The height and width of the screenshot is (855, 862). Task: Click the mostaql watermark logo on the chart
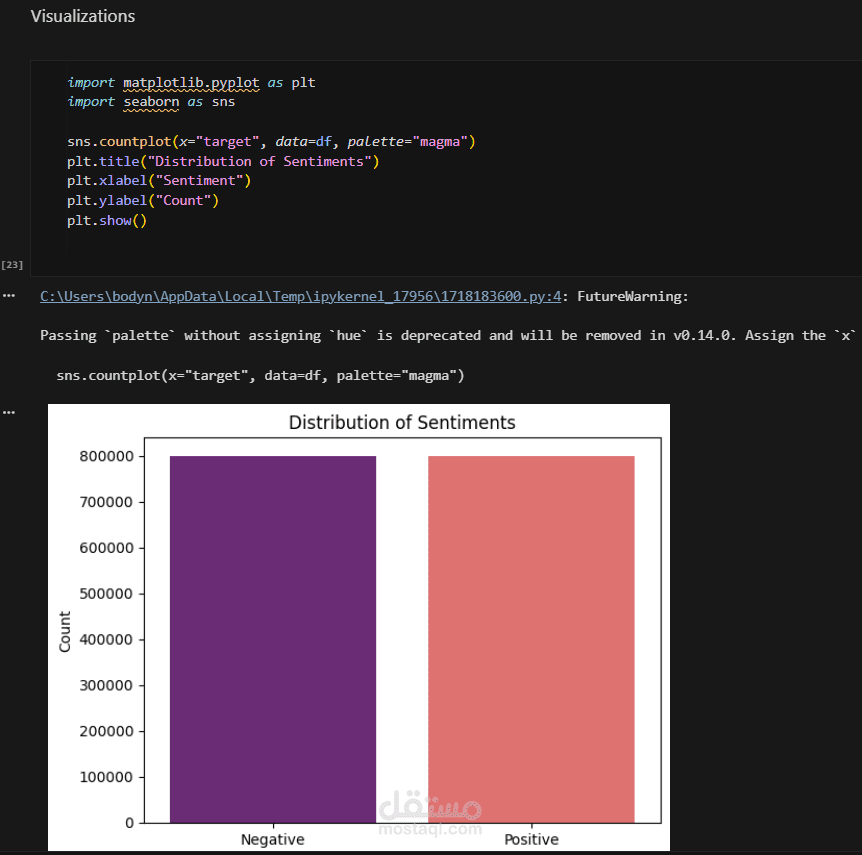tap(431, 813)
